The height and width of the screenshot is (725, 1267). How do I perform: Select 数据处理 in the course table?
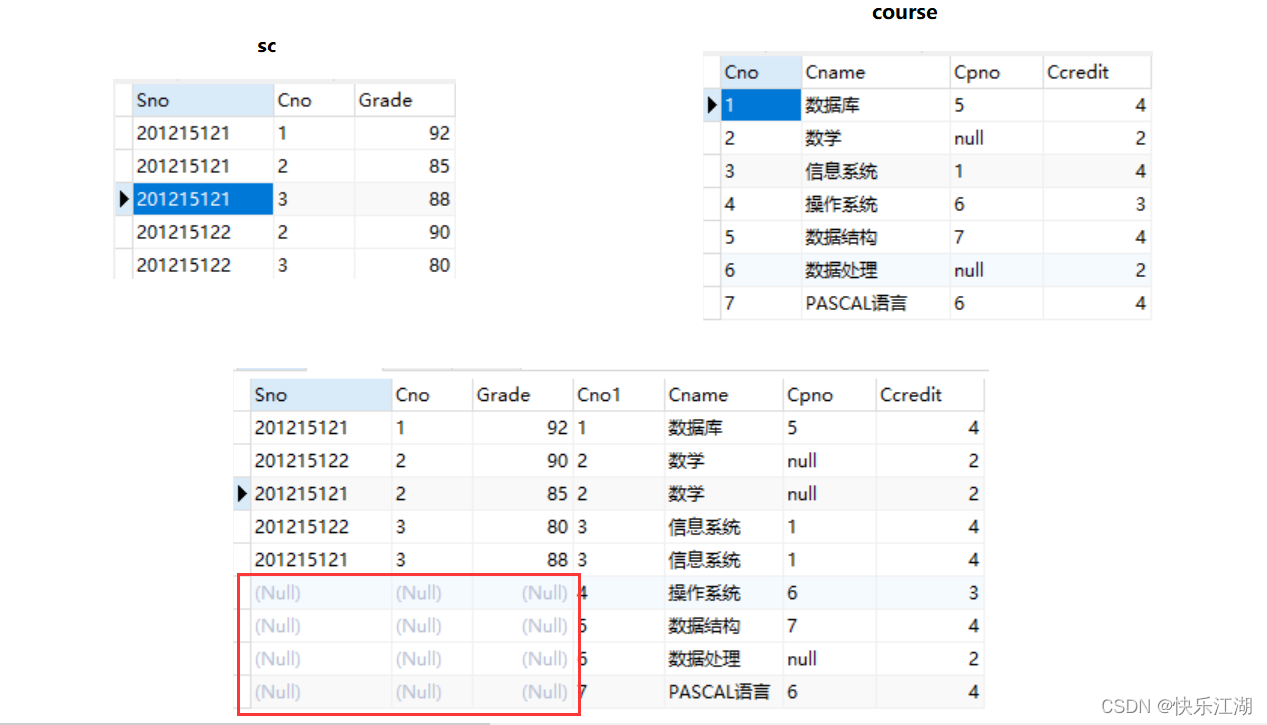coord(876,270)
